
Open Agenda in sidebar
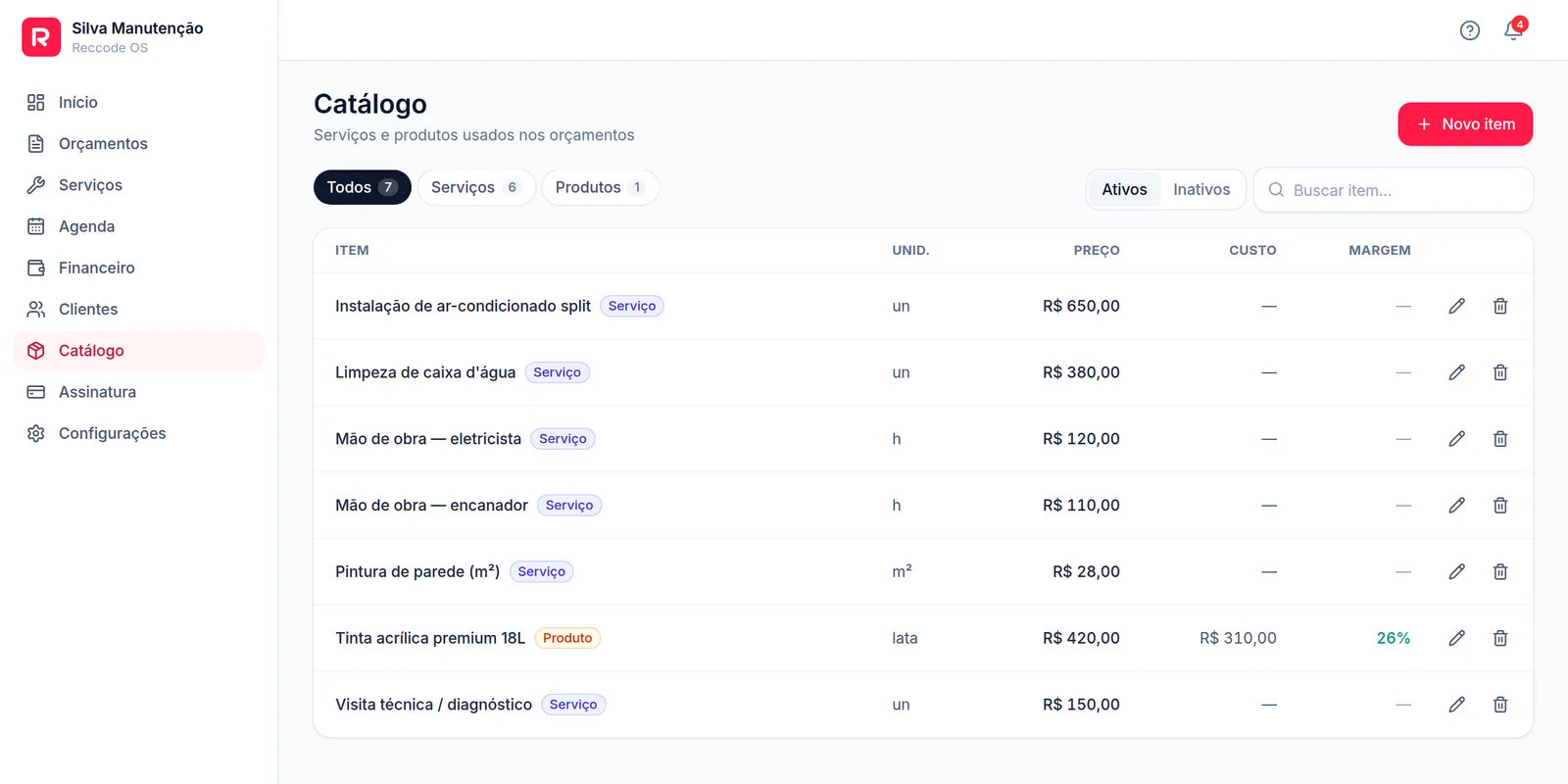click(x=139, y=226)
